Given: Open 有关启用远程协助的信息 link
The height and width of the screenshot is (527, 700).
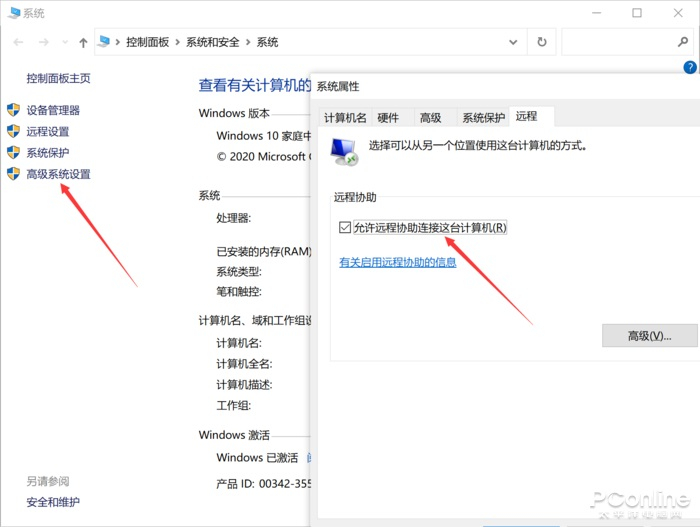Looking at the screenshot, I should pyautogui.click(x=397, y=262).
